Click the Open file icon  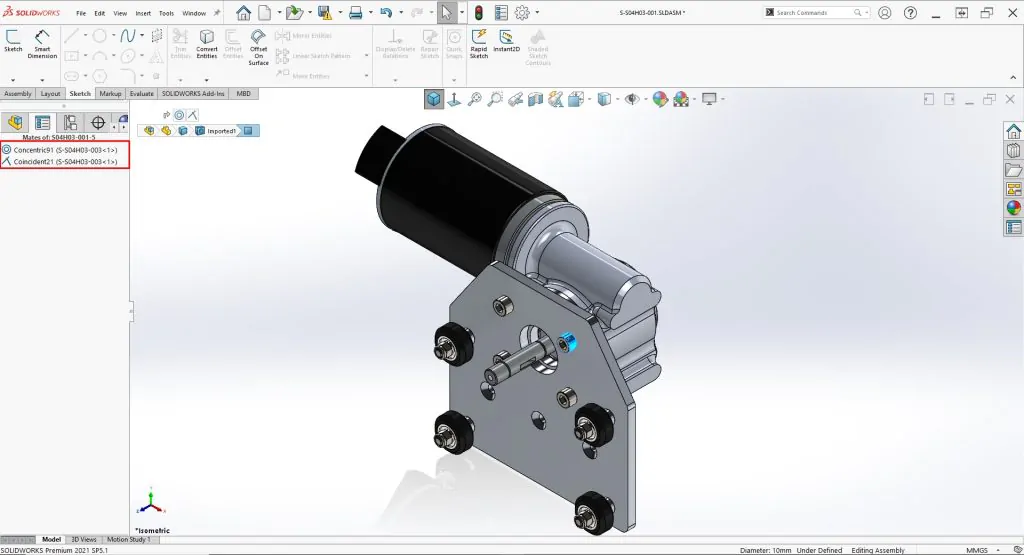click(x=294, y=12)
